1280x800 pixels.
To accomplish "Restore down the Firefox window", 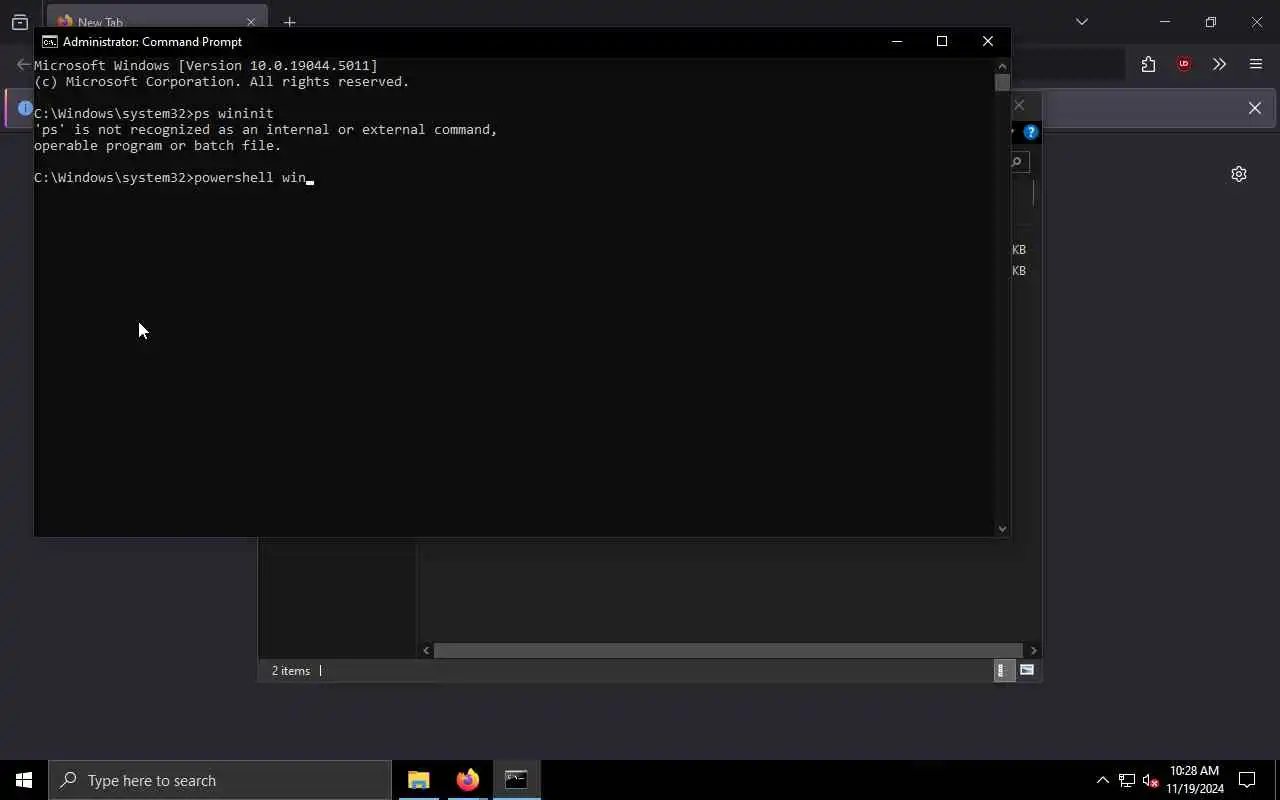I will coord(1210,21).
